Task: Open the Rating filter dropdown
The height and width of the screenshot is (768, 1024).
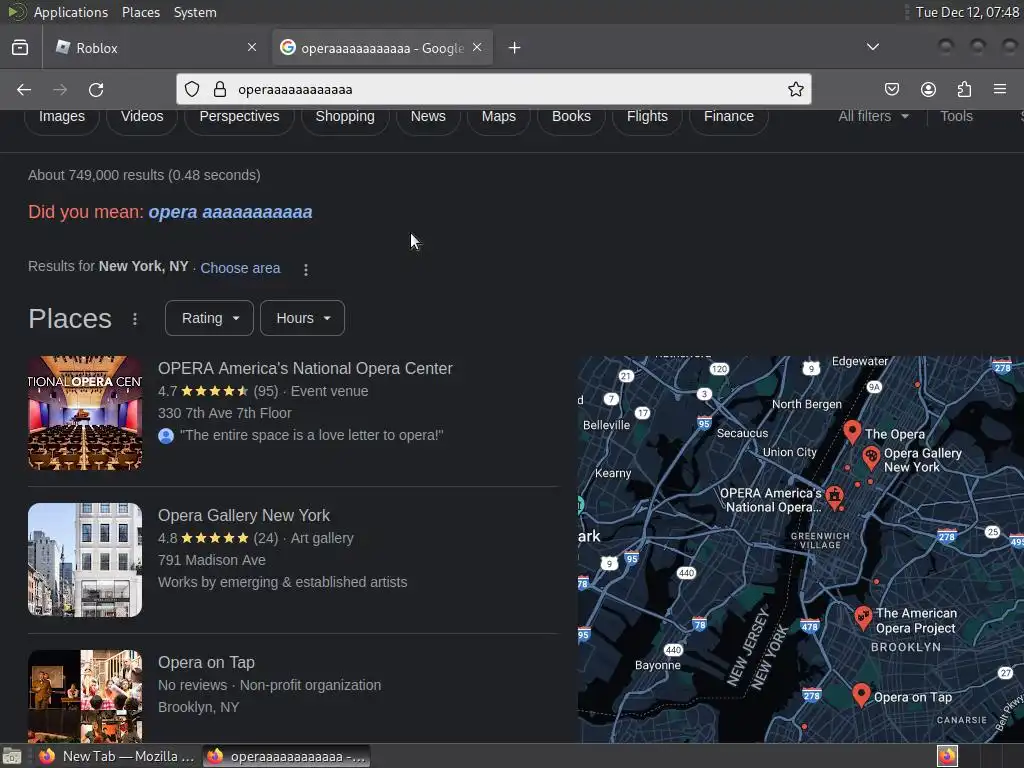Action: click(x=209, y=318)
